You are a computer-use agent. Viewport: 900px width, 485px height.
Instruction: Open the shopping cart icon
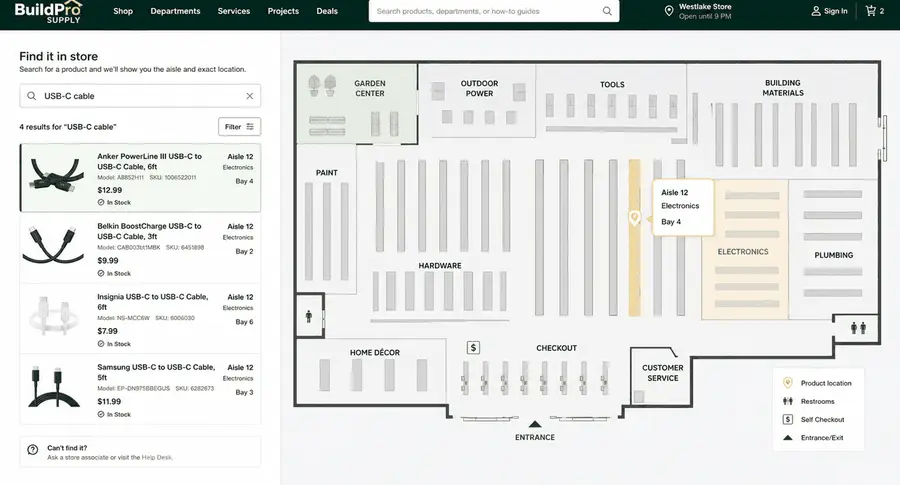coord(871,10)
